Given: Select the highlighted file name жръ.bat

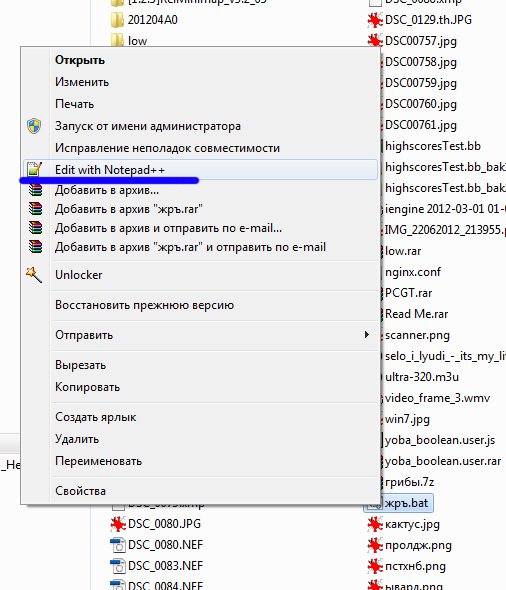Looking at the screenshot, I should [406, 503].
